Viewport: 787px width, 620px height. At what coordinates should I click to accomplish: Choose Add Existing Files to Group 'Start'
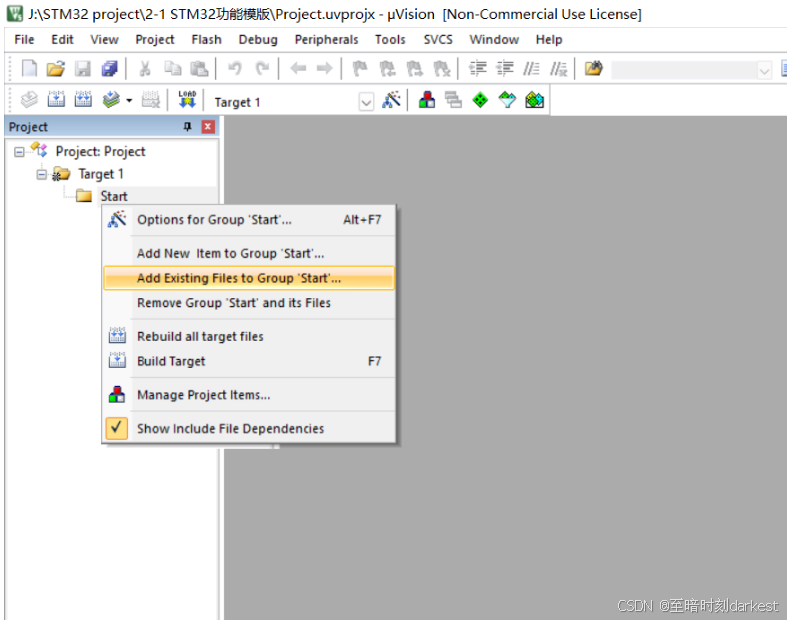[x=249, y=278]
